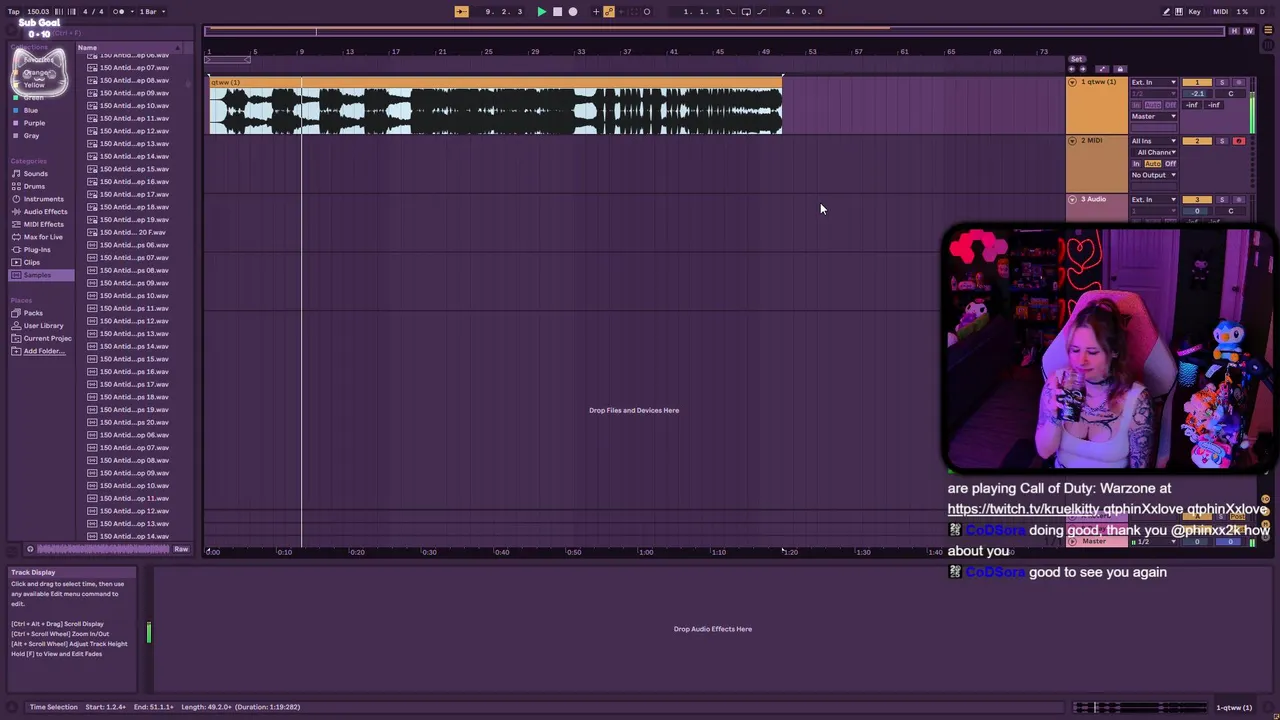Click the 4 / 4 time signature field
Viewport: 1280px width, 720px height.
click(93, 12)
